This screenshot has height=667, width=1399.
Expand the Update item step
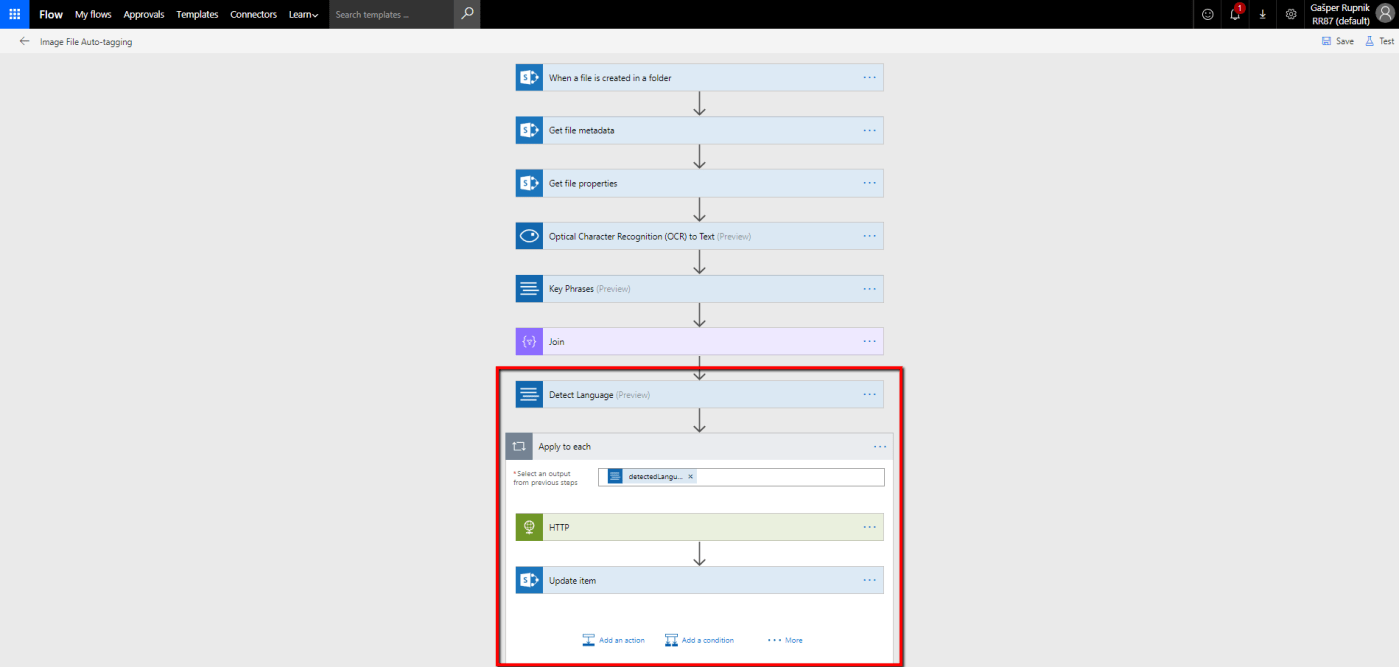pyautogui.click(x=700, y=580)
